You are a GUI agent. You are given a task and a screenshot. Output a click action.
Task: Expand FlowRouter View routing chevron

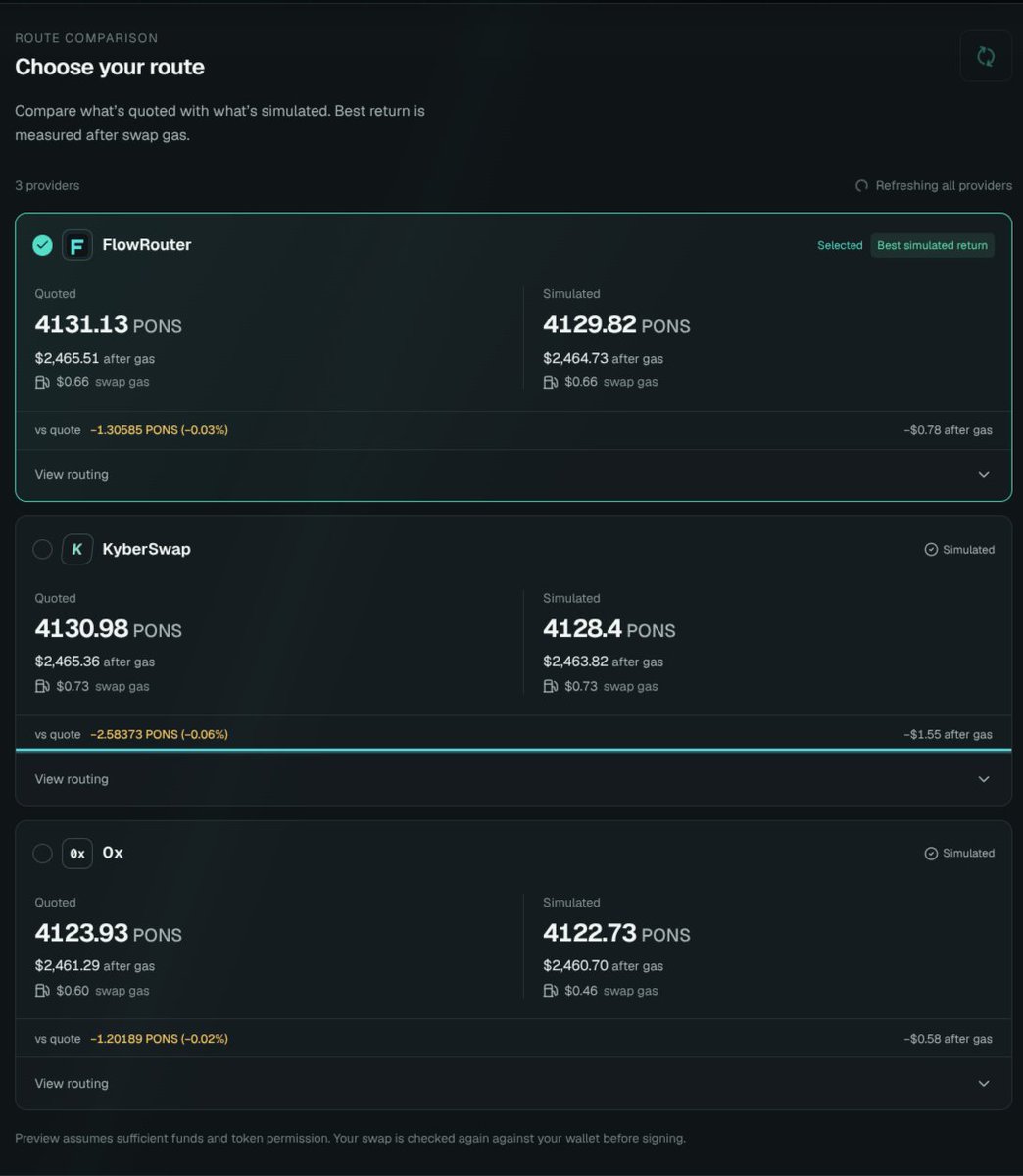click(x=984, y=475)
